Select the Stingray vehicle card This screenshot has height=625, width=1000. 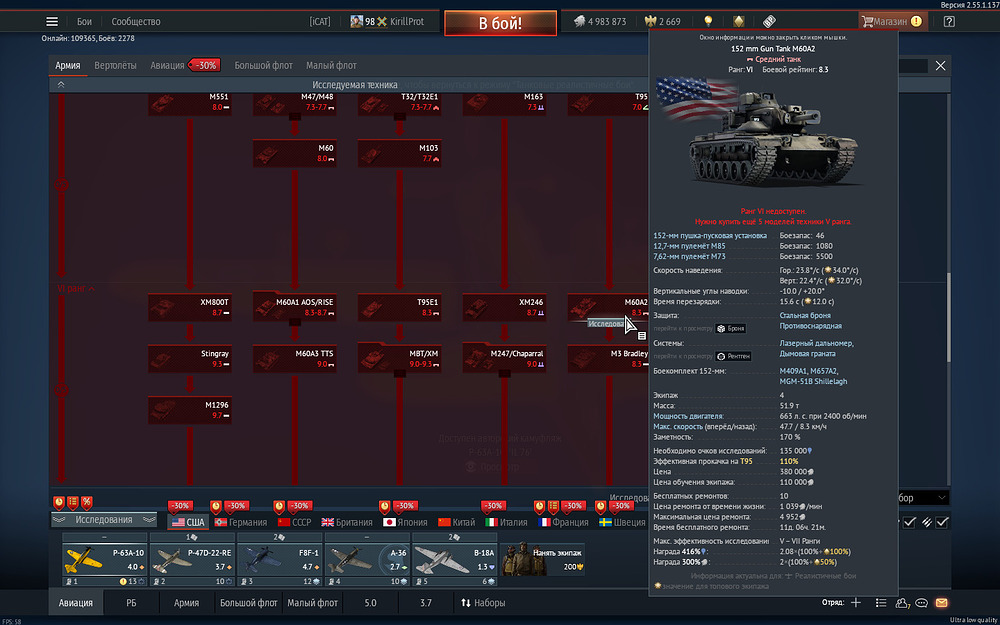189,358
